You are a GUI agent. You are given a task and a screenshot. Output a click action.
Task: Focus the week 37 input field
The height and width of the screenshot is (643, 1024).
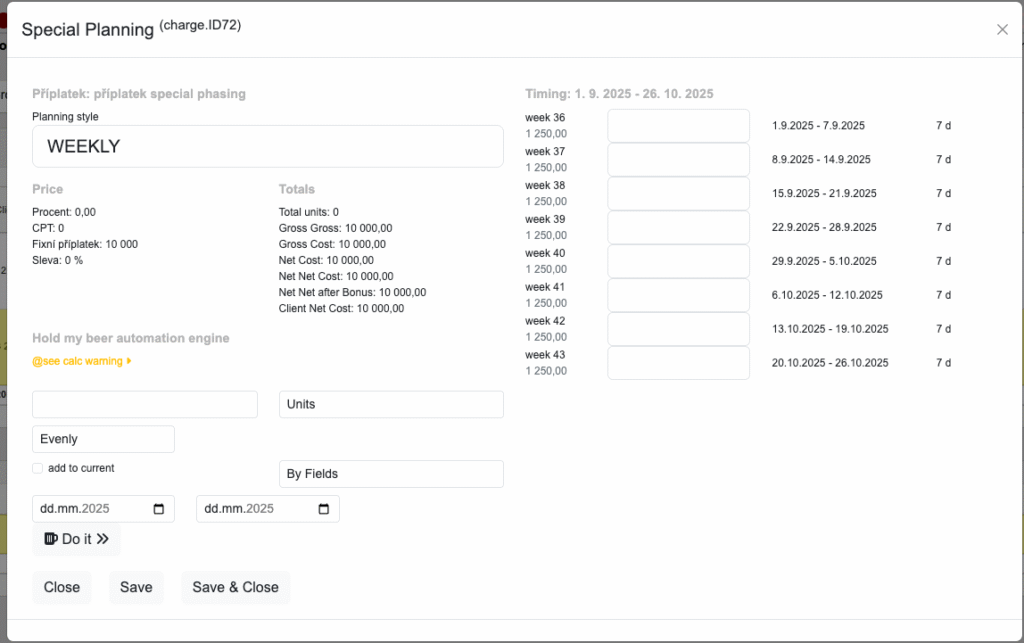tap(678, 160)
